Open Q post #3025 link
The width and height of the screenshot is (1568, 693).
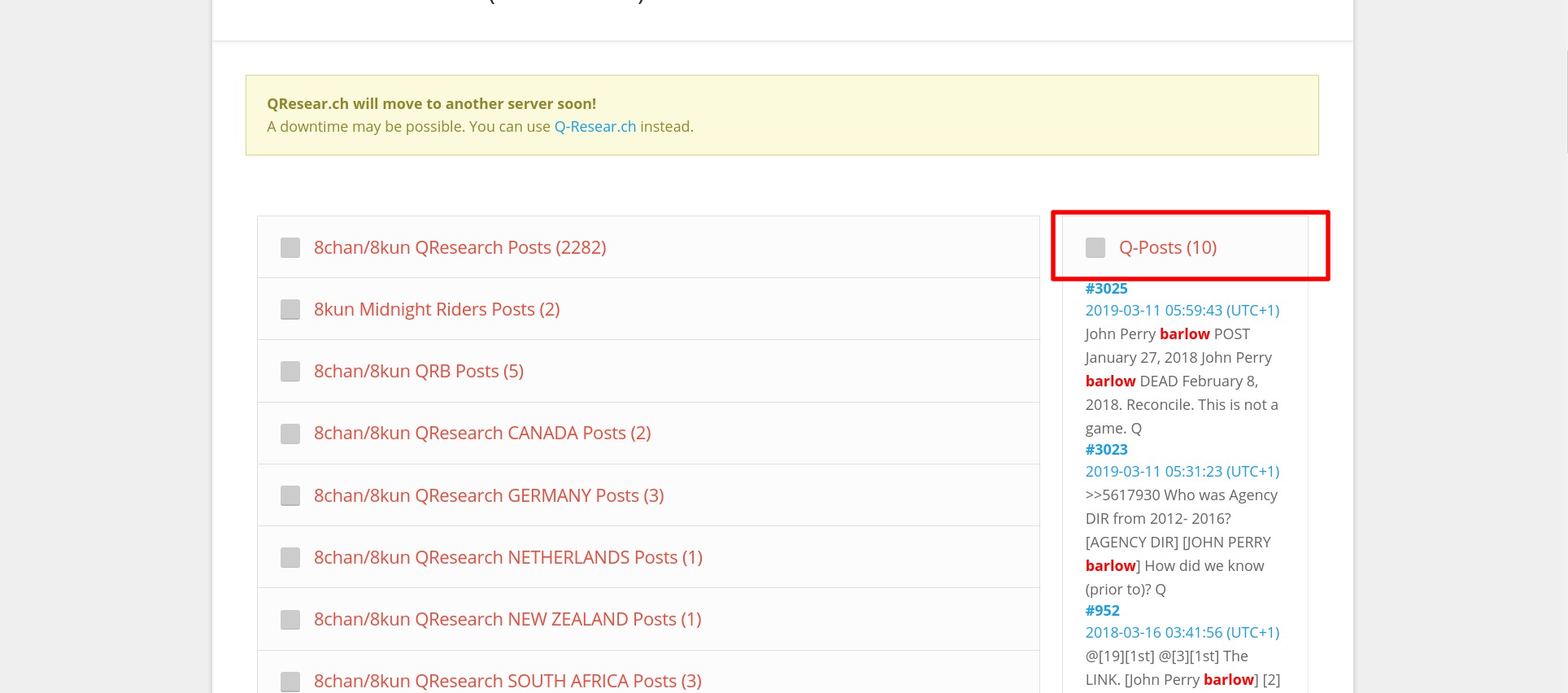pyautogui.click(x=1107, y=289)
